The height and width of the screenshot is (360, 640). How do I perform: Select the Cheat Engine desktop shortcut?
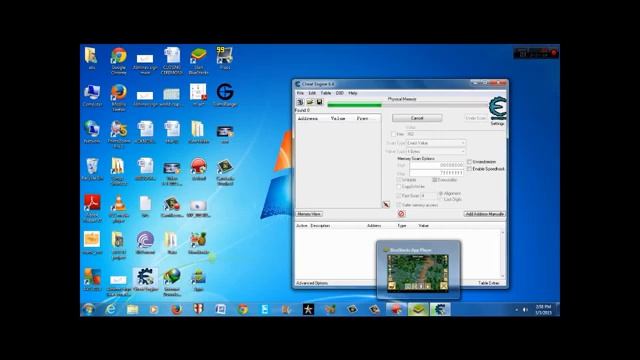coord(145,280)
